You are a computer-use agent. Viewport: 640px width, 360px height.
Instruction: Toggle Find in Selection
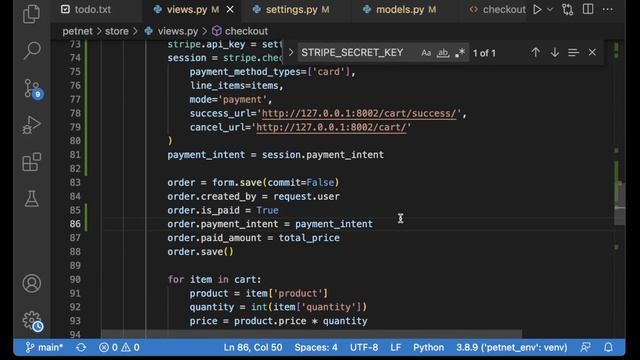tap(573, 52)
